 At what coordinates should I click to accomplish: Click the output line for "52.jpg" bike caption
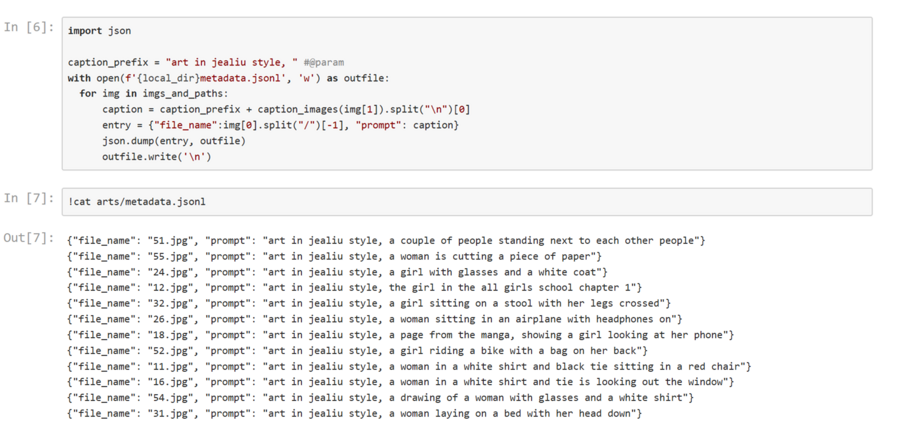(x=357, y=350)
